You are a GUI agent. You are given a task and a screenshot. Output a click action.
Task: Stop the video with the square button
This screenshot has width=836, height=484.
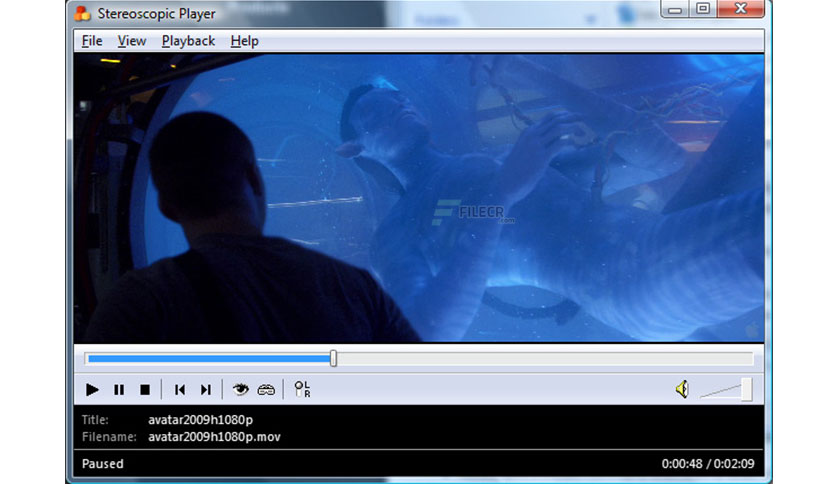[144, 390]
